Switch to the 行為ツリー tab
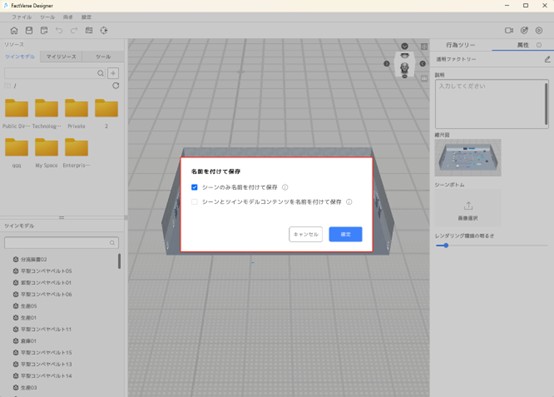The image size is (554, 397). click(x=460, y=45)
